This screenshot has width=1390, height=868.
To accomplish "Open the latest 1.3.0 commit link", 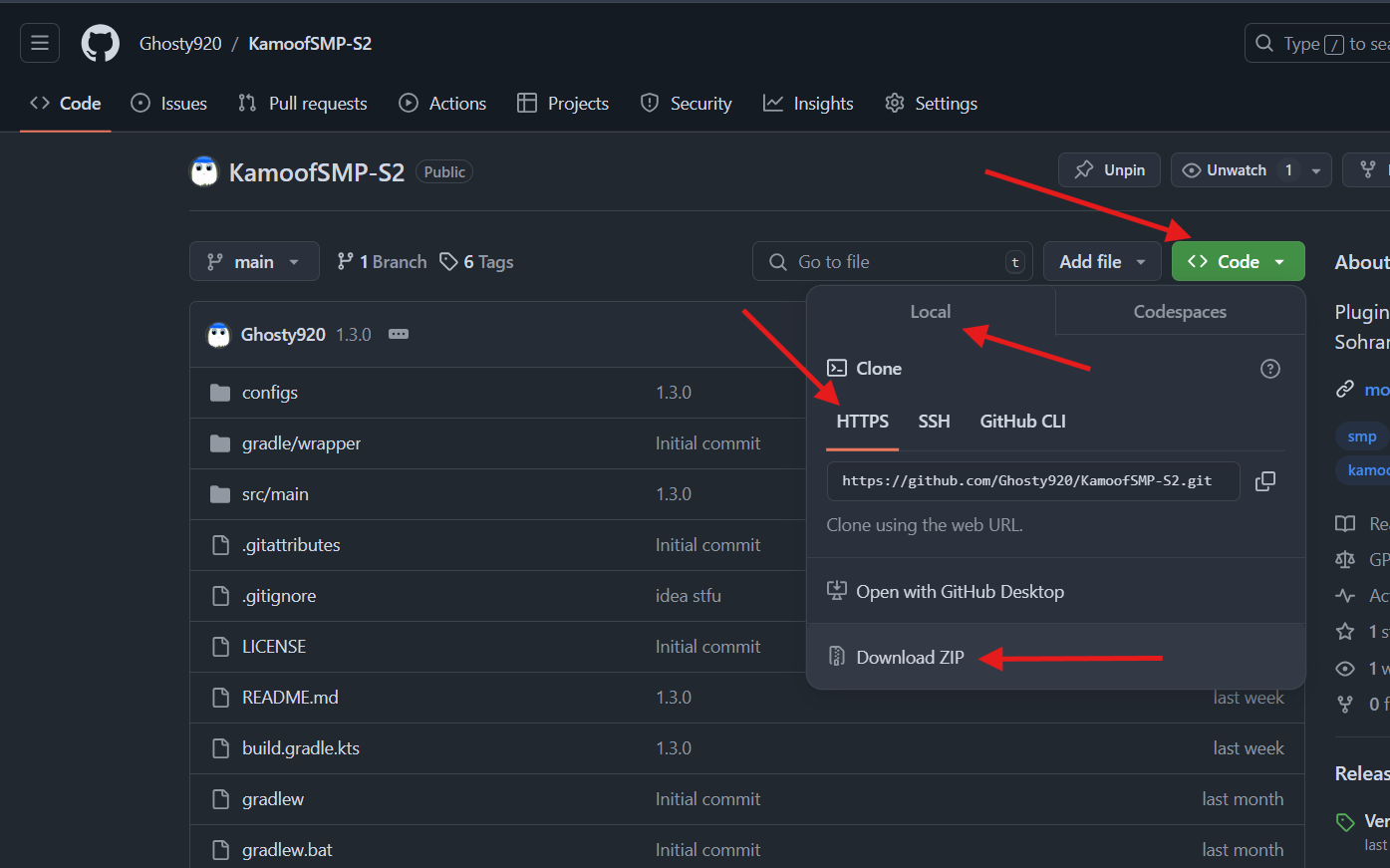I will [x=354, y=335].
